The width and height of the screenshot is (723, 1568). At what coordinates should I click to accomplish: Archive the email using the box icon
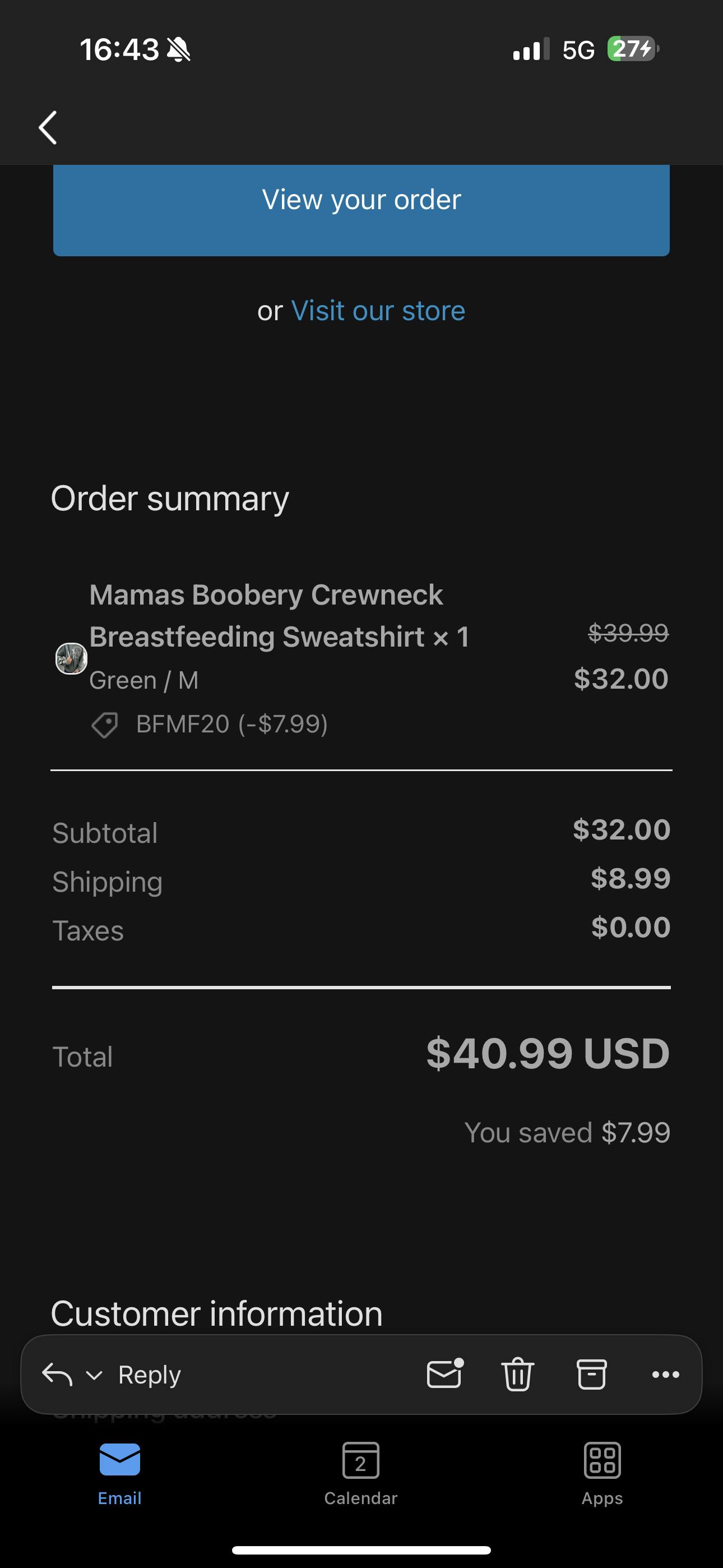[591, 1375]
